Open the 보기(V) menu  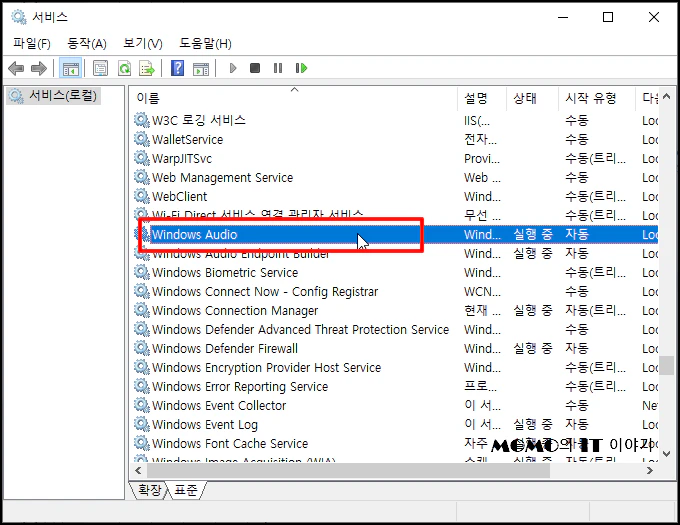tap(143, 43)
